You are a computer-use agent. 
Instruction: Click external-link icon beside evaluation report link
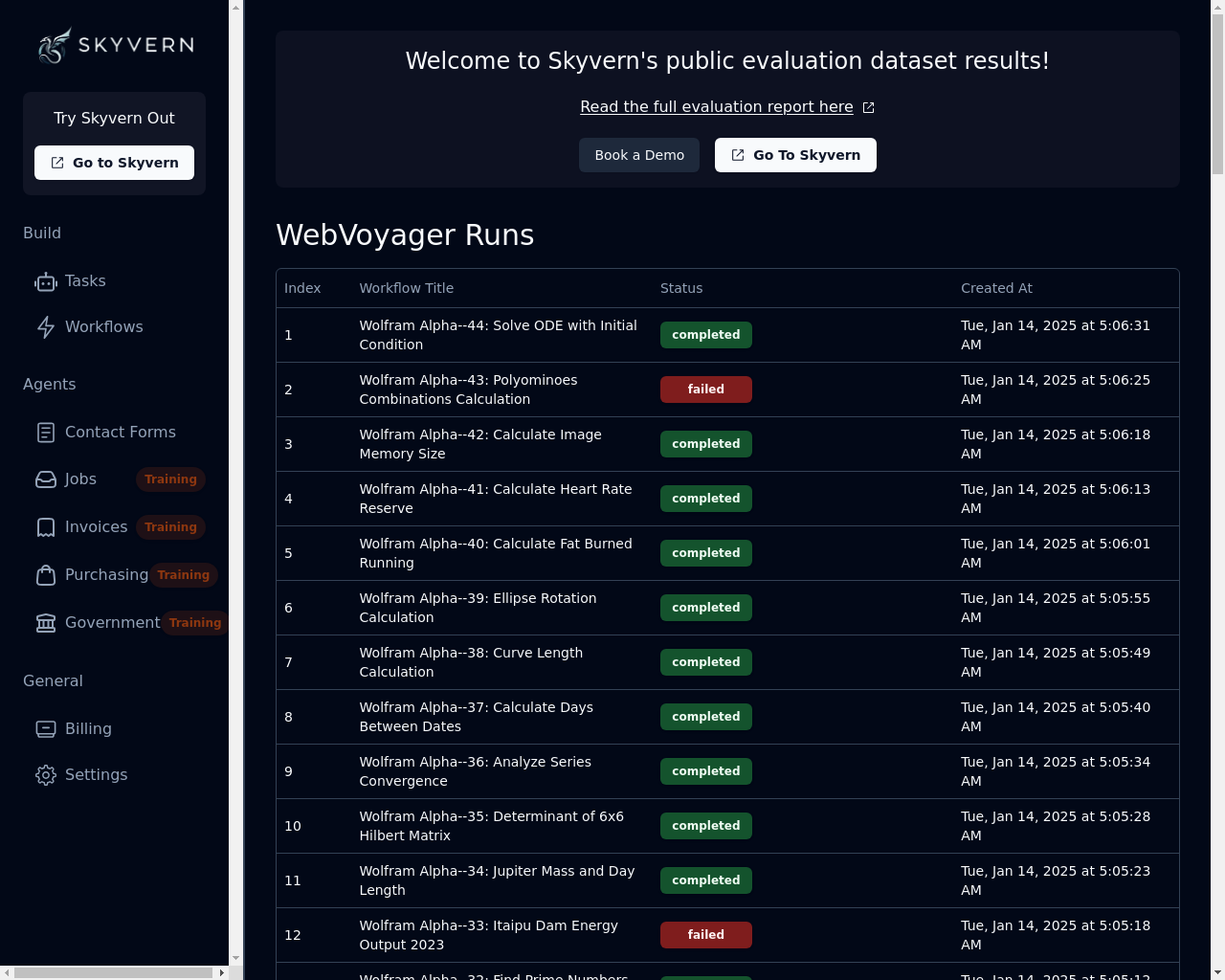868,107
